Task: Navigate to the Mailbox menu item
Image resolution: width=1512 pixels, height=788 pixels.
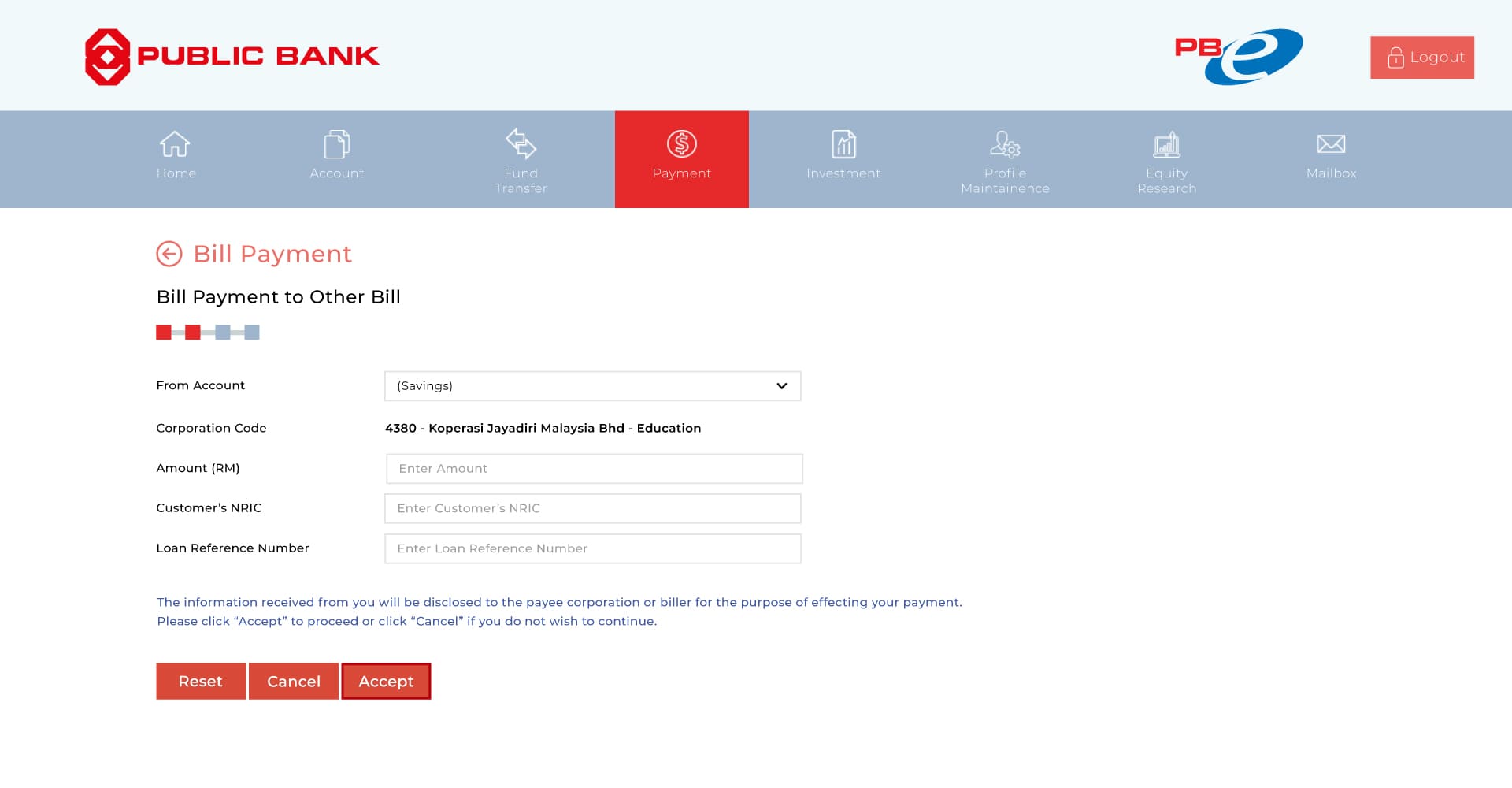Action: 1329,158
